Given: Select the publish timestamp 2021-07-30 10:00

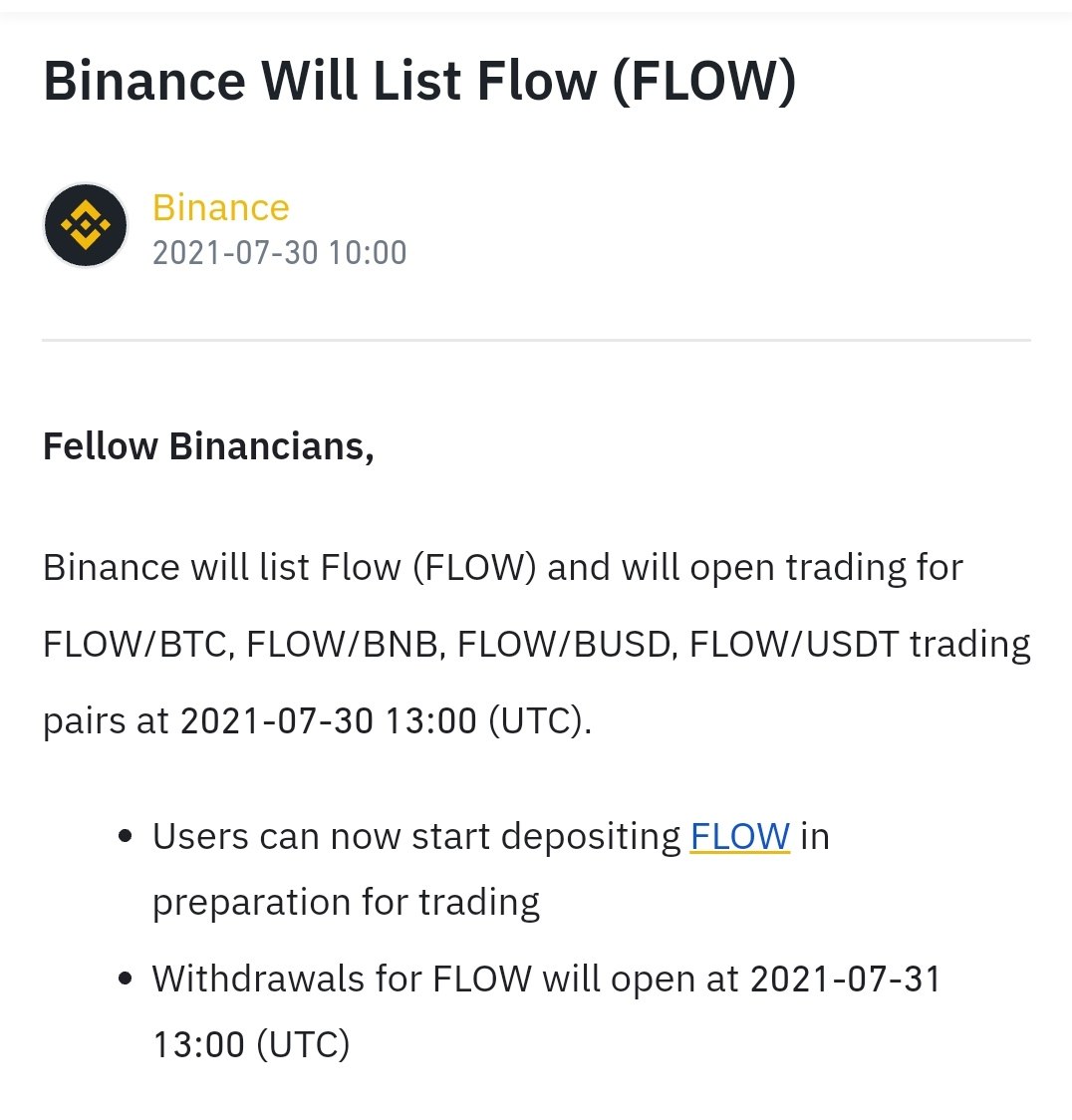Looking at the screenshot, I should (x=279, y=253).
